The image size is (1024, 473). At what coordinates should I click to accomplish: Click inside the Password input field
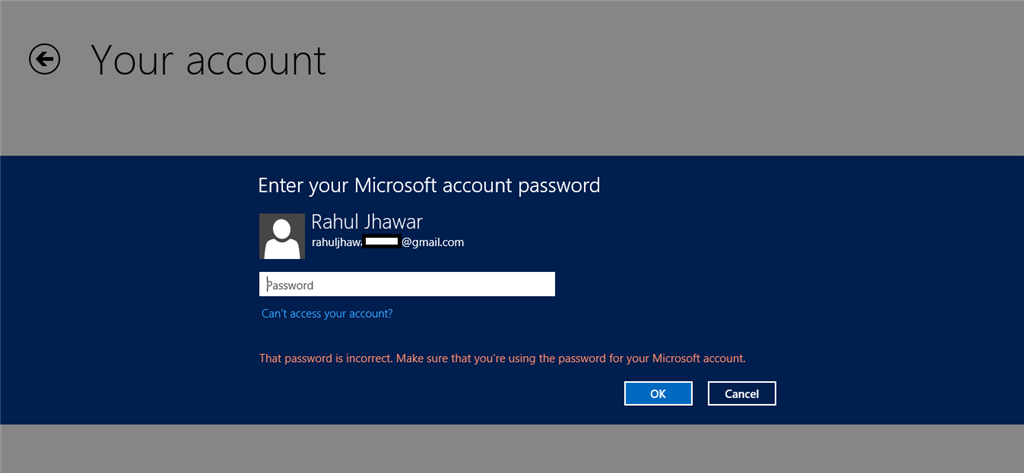click(407, 284)
